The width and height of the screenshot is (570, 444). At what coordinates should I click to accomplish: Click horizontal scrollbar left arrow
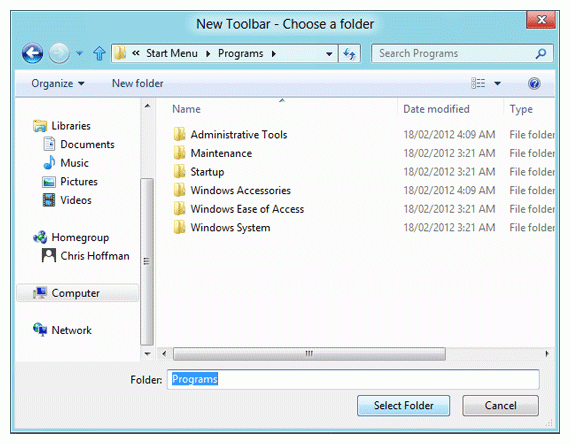[164, 353]
